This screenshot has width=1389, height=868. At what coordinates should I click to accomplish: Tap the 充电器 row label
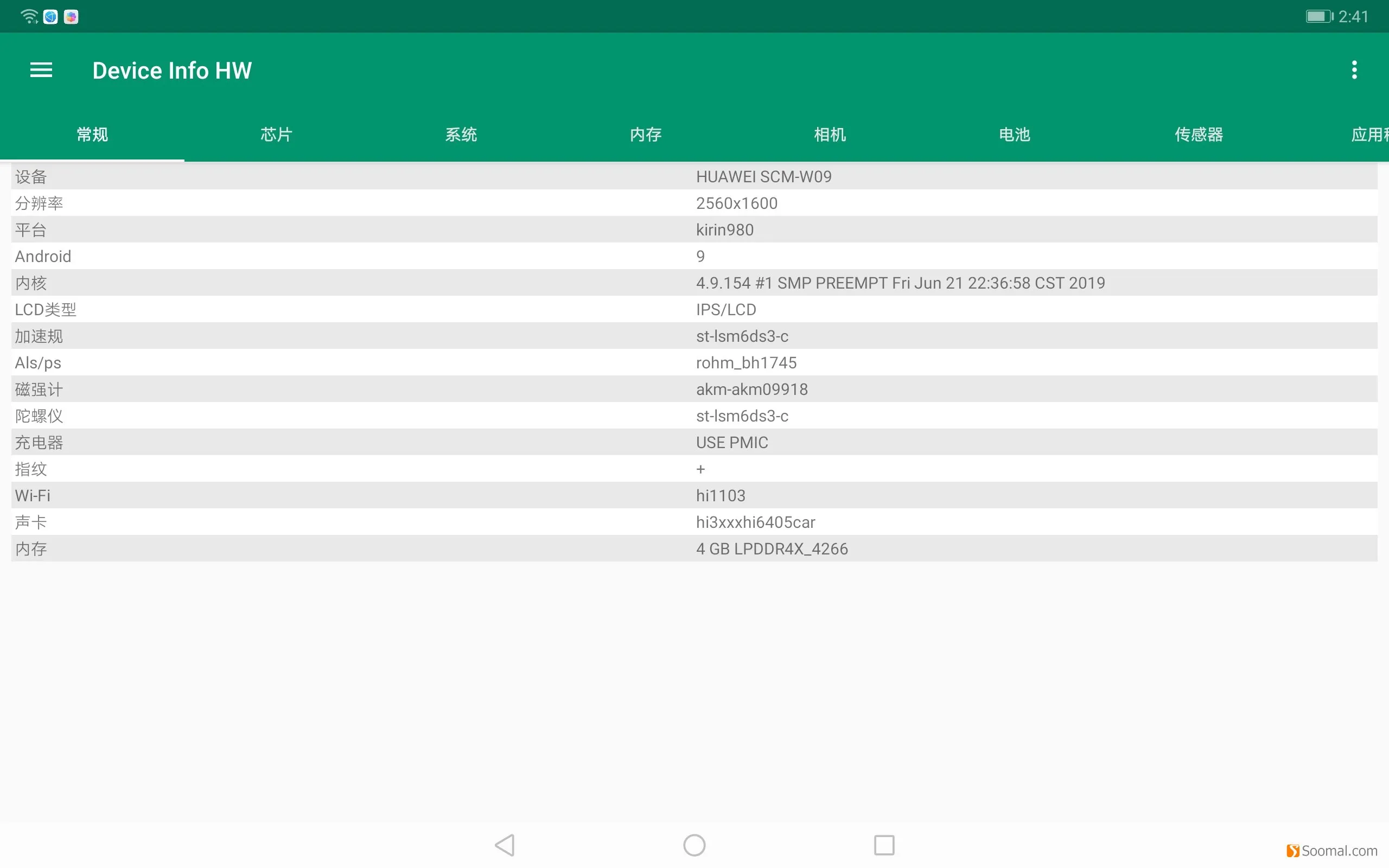39,443
